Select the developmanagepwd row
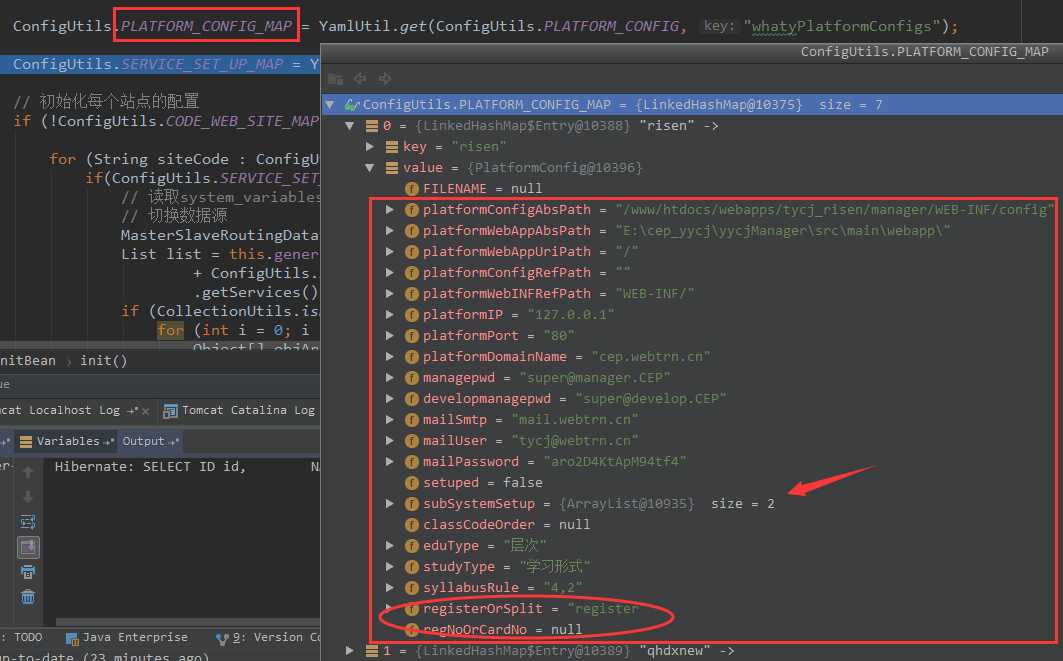 click(x=692, y=399)
